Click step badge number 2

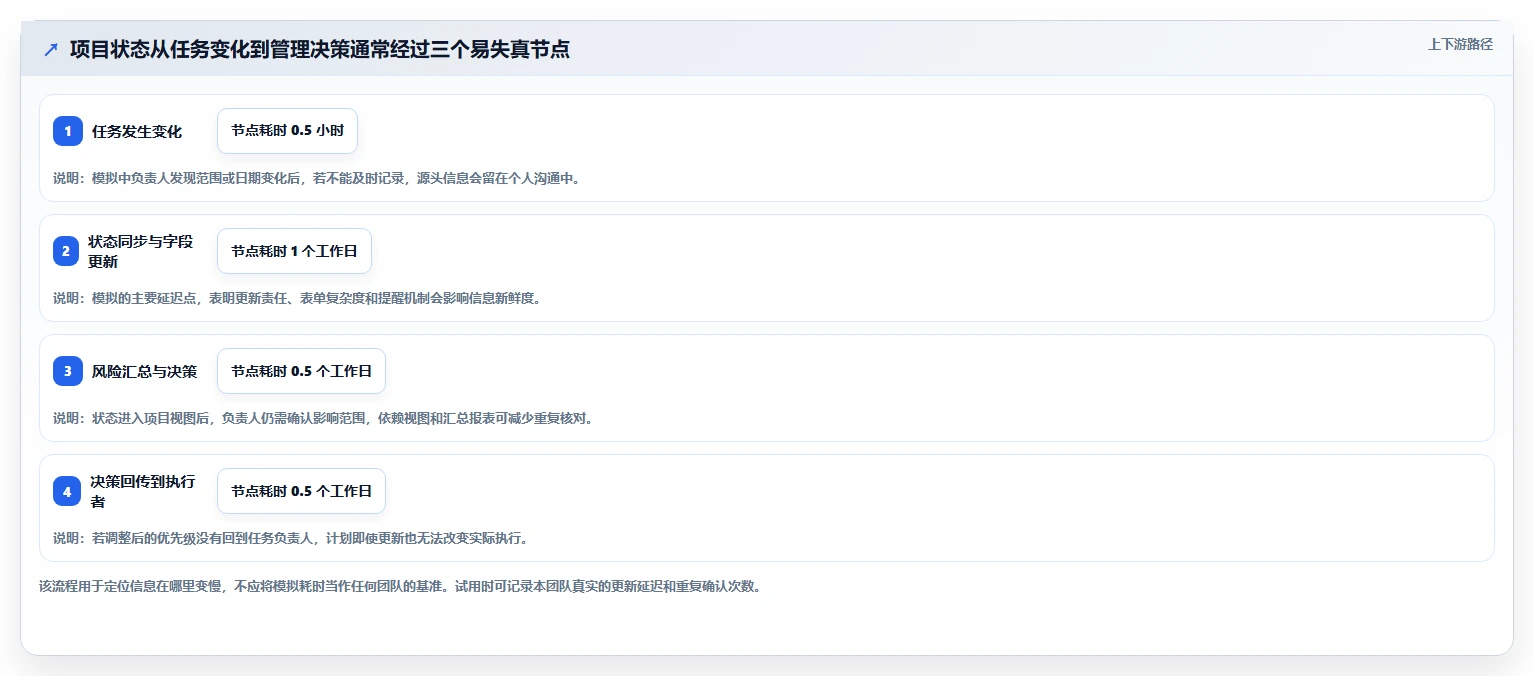tap(66, 251)
